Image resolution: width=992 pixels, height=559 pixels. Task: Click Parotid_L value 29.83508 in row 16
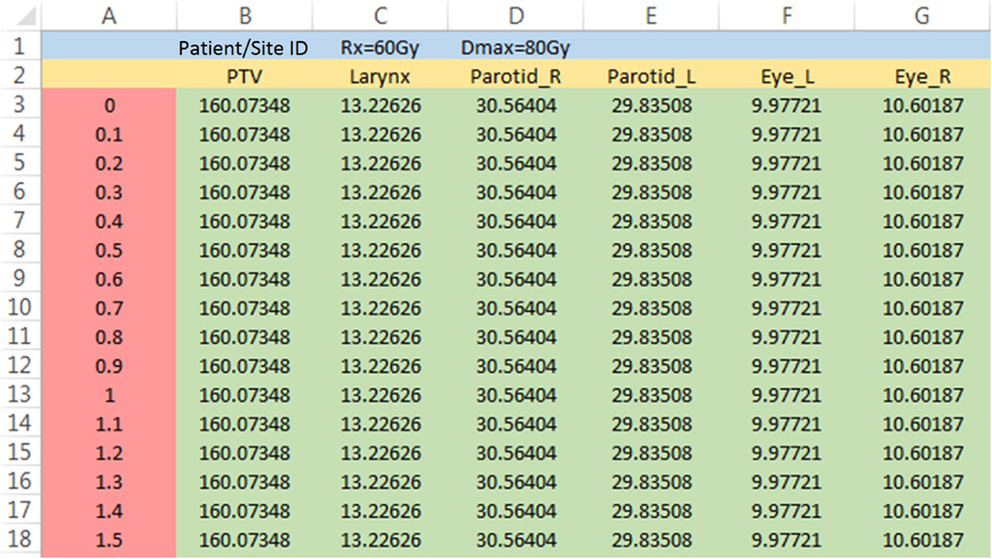click(x=651, y=482)
